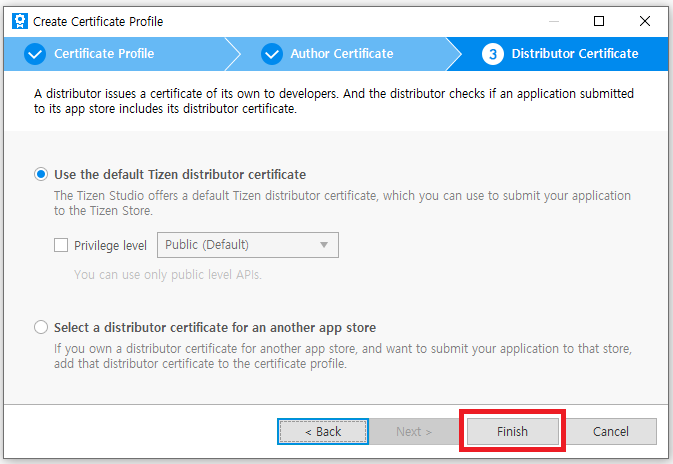
Task: Click the Create Certificate Profile app icon
Action: [x=20, y=21]
